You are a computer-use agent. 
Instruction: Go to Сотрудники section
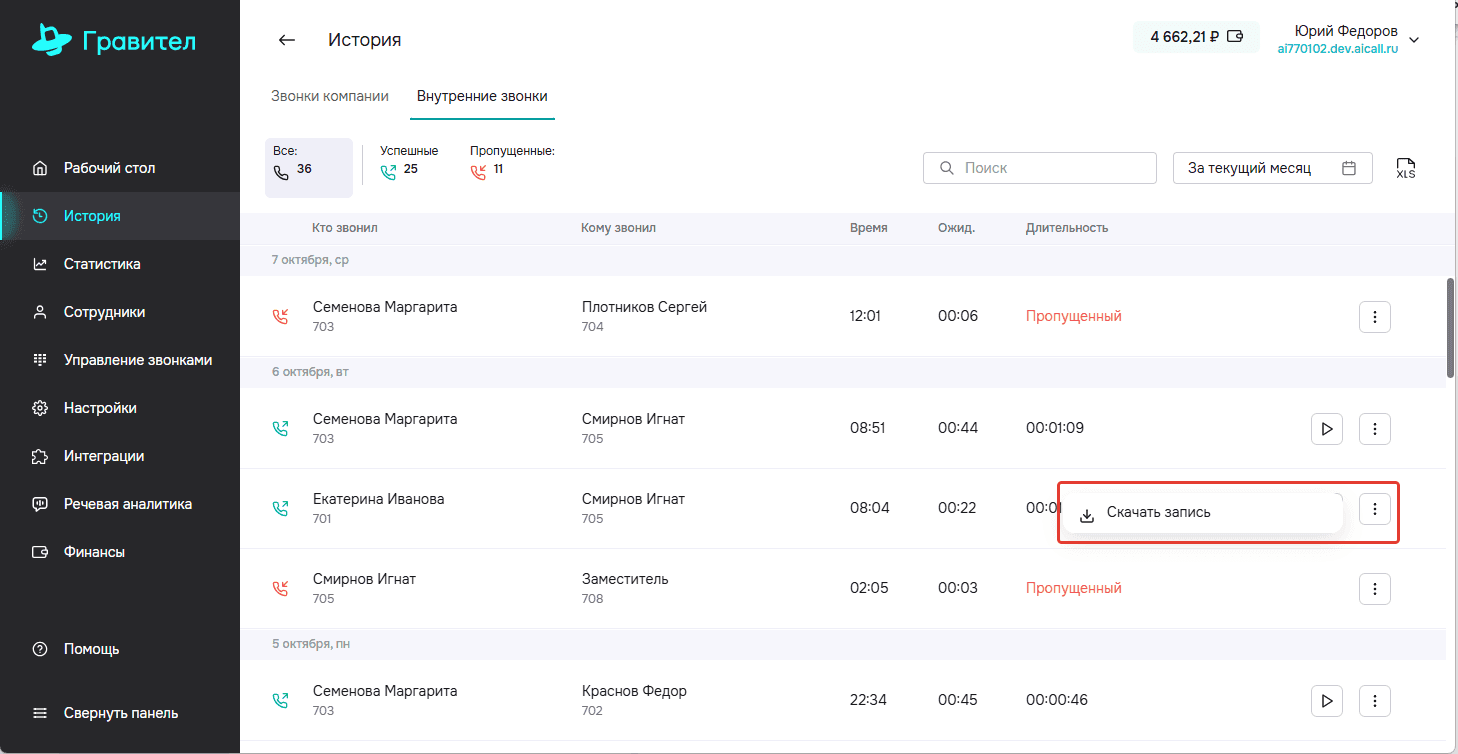pos(120,312)
